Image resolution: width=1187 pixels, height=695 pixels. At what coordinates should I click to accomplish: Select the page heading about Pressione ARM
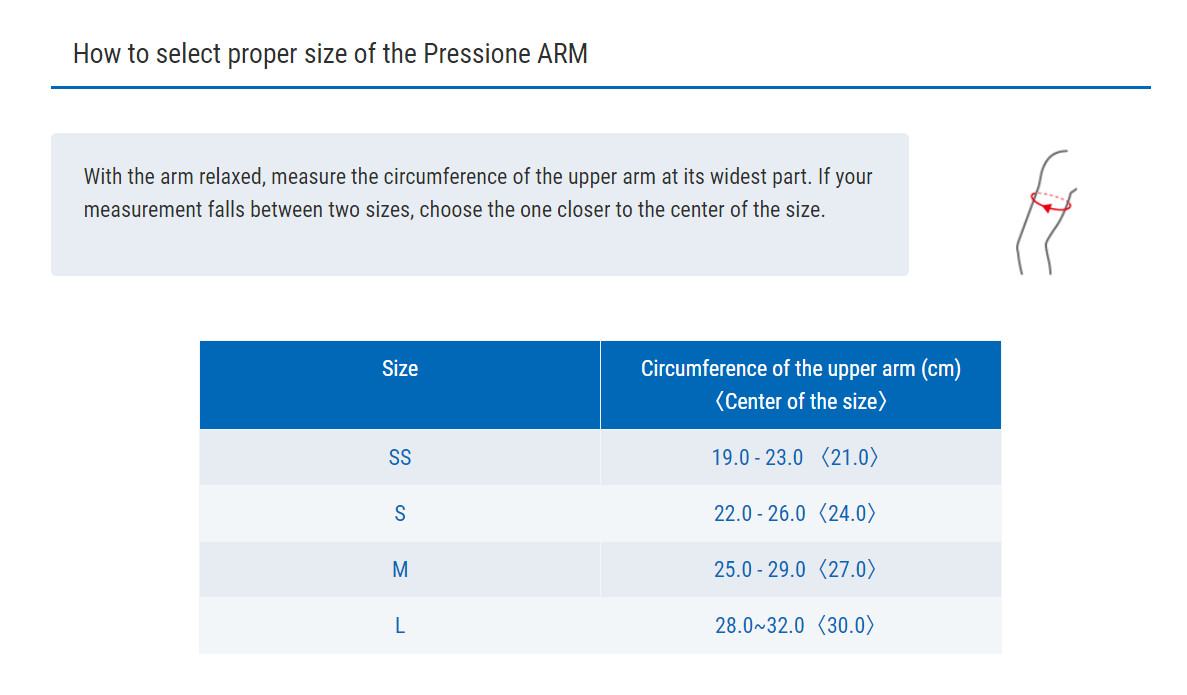(x=330, y=54)
